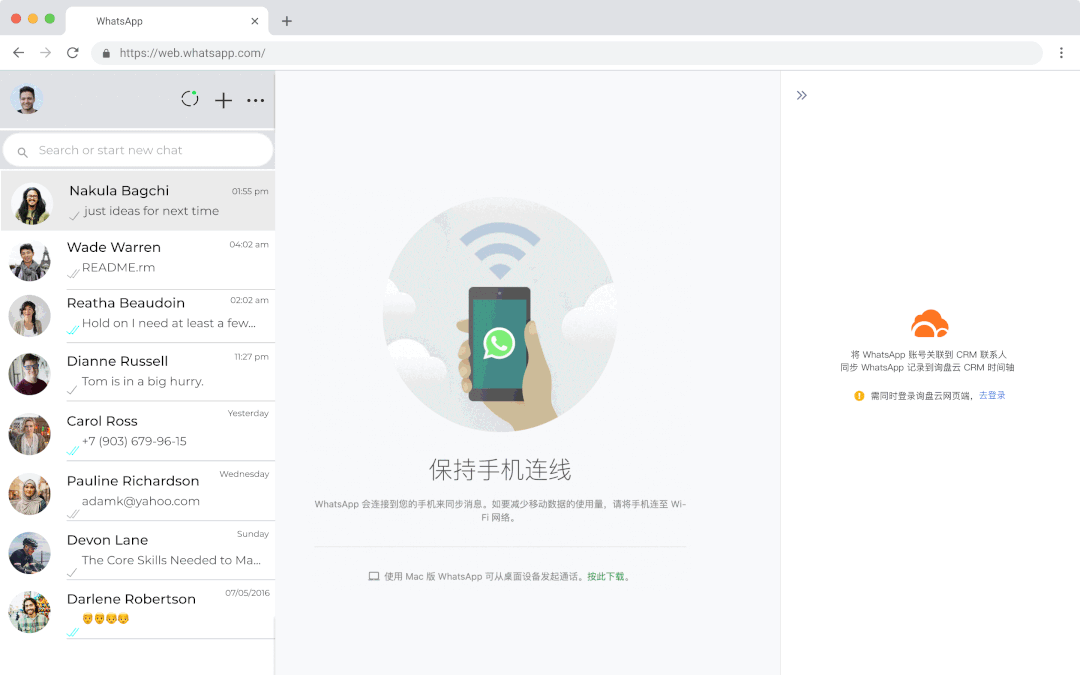The height and width of the screenshot is (675, 1080).
Task: Close the WhatsApp tab
Action: (x=255, y=21)
